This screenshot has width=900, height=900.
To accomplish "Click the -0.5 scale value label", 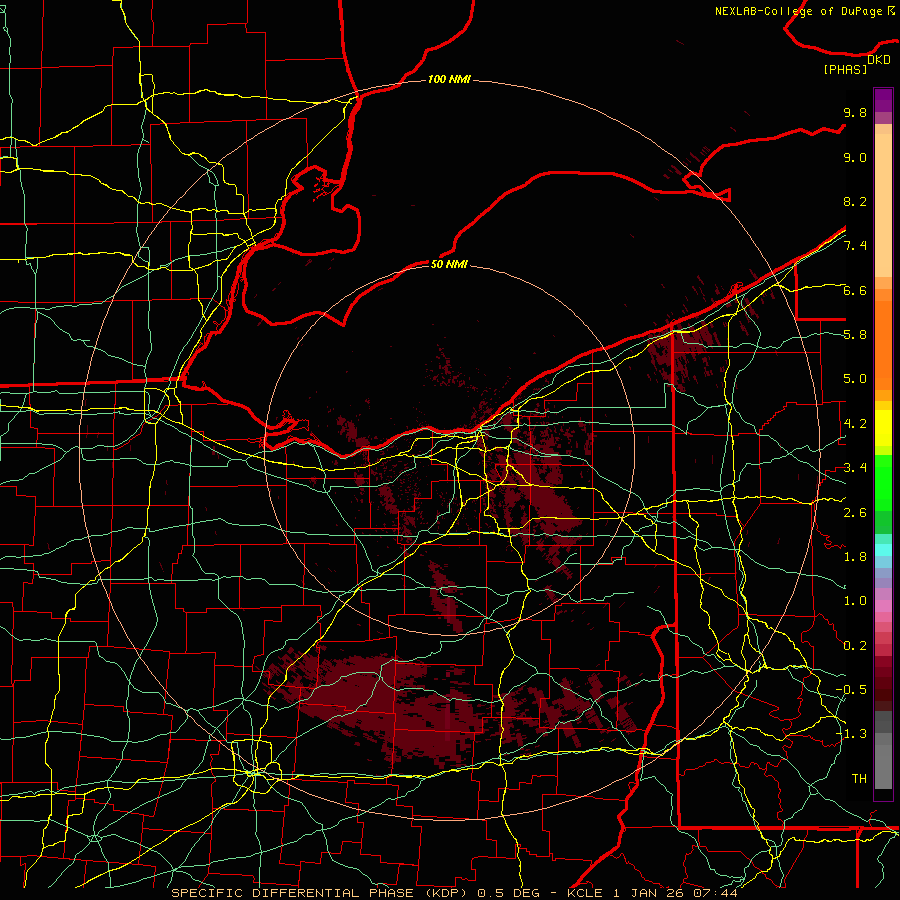I will 851,690.
